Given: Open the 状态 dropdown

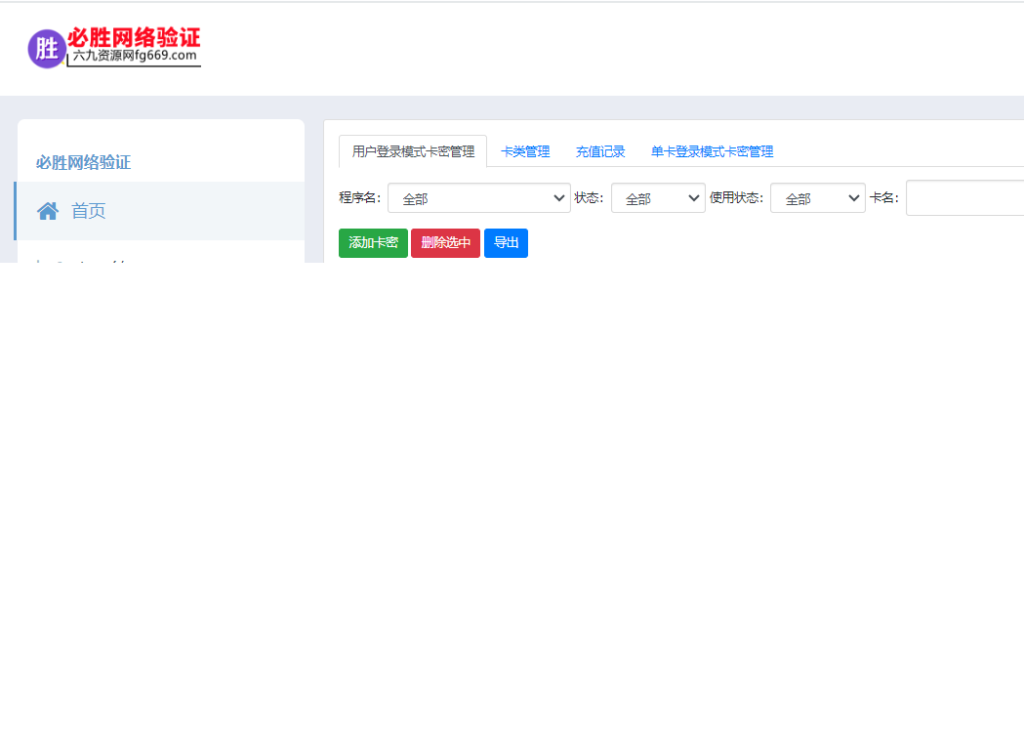Looking at the screenshot, I should click(x=657, y=198).
